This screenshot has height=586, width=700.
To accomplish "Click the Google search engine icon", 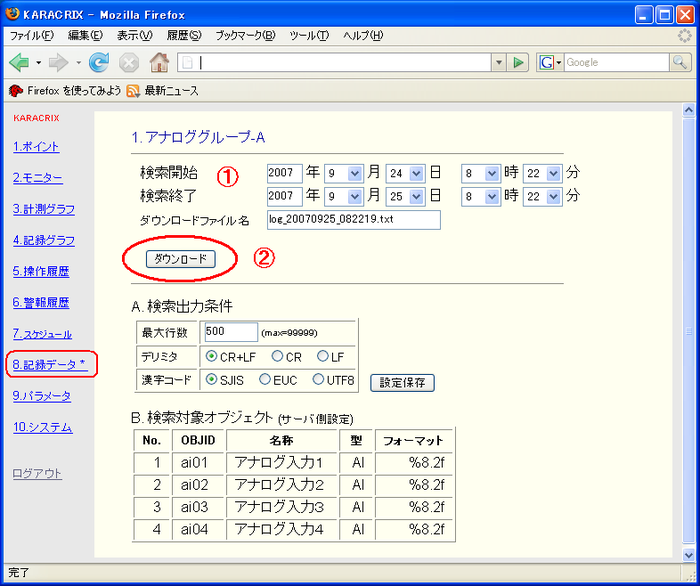I will (x=546, y=62).
